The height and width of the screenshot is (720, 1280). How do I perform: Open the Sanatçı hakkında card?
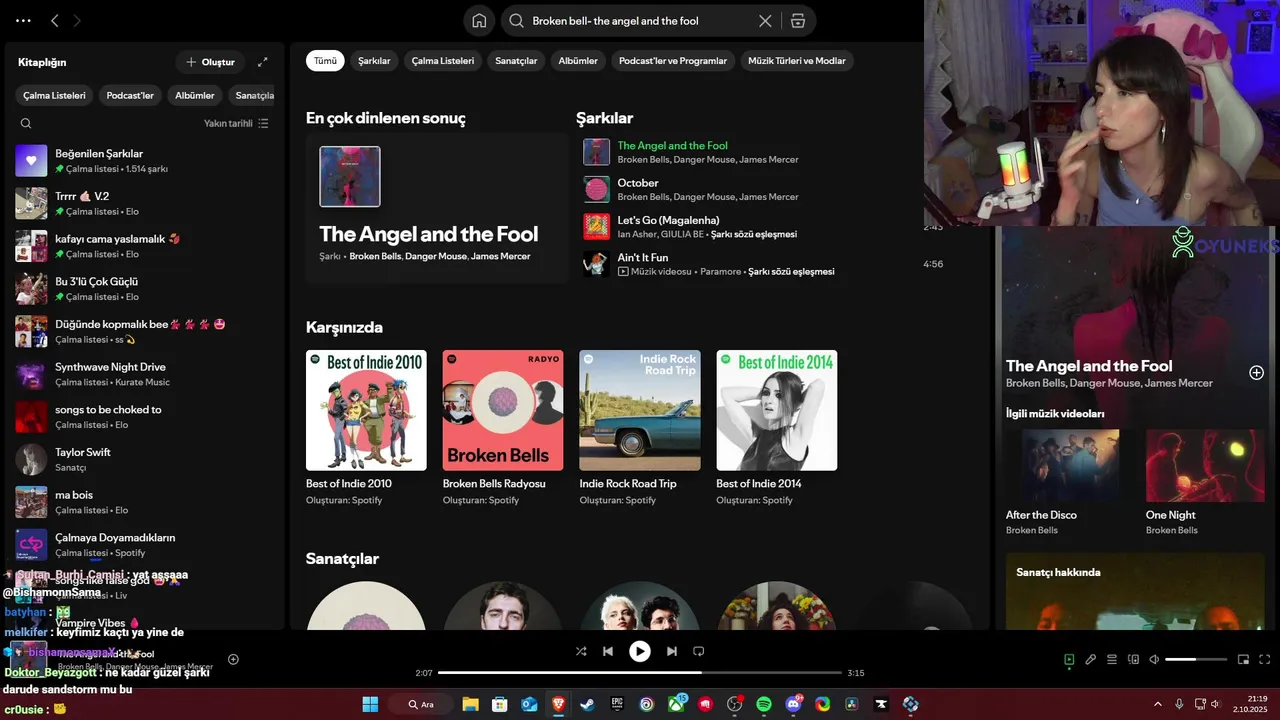1135,591
